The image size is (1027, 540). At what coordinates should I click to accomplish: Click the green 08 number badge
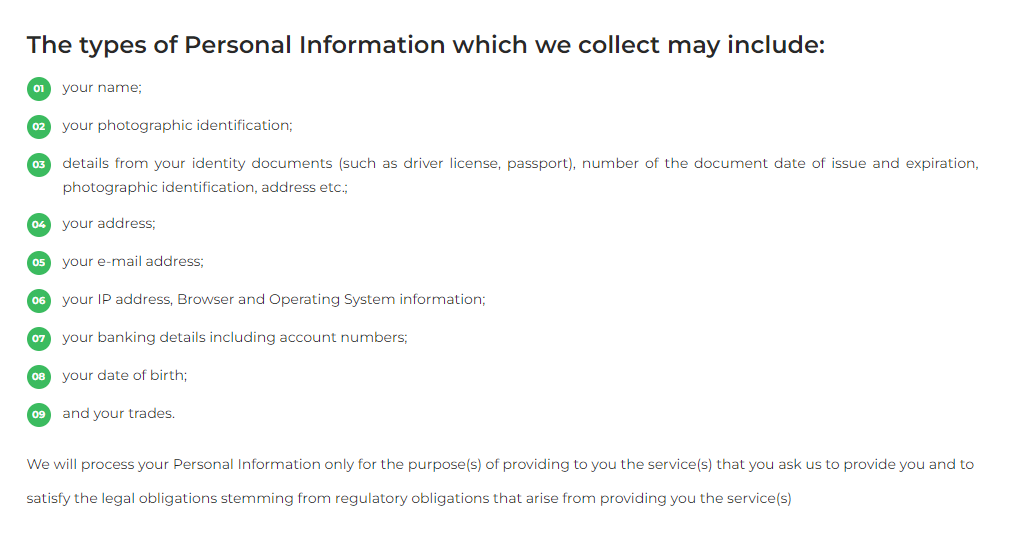pyautogui.click(x=38, y=377)
